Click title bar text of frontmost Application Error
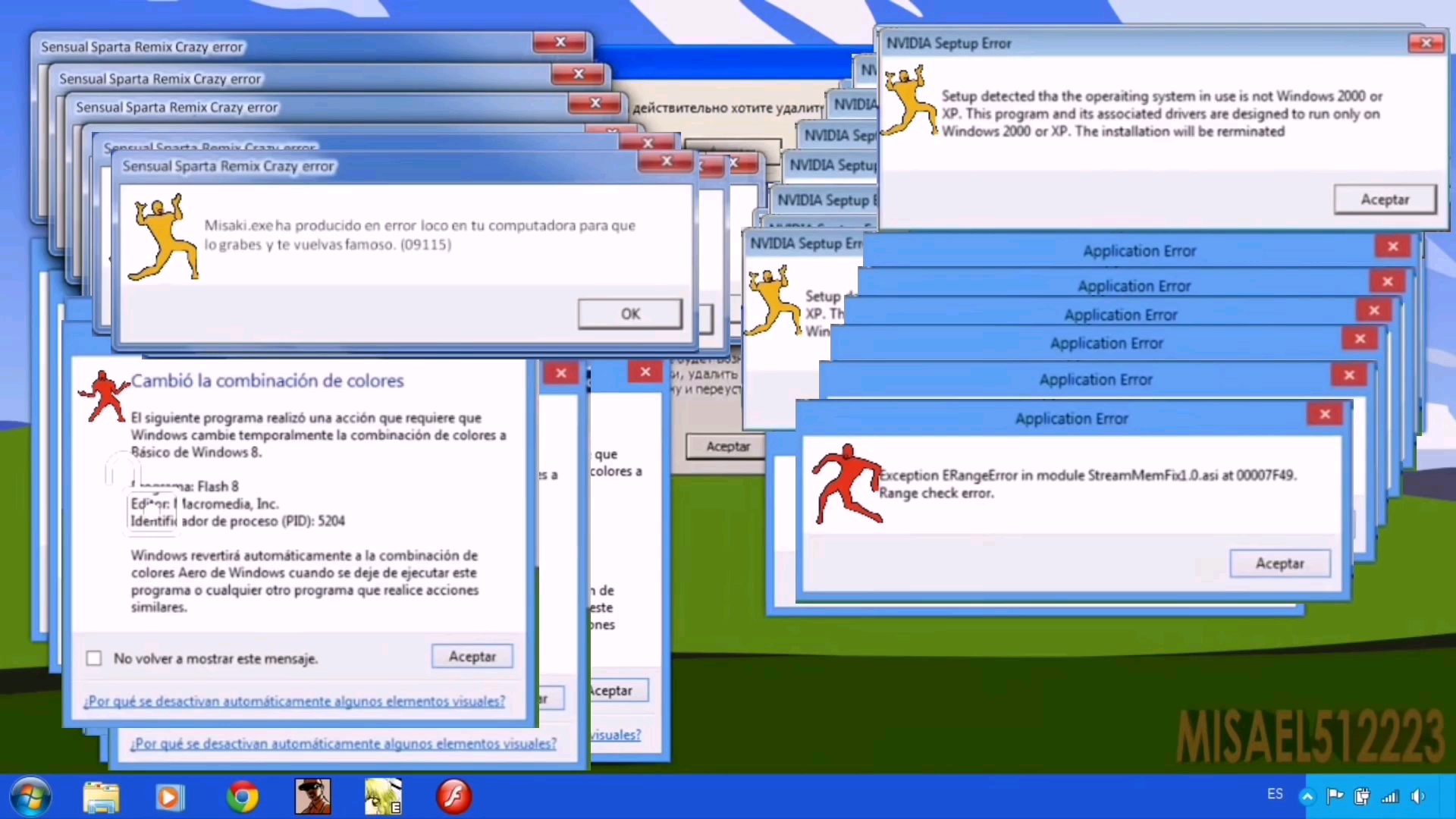The width and height of the screenshot is (1456, 819). coord(1072,419)
